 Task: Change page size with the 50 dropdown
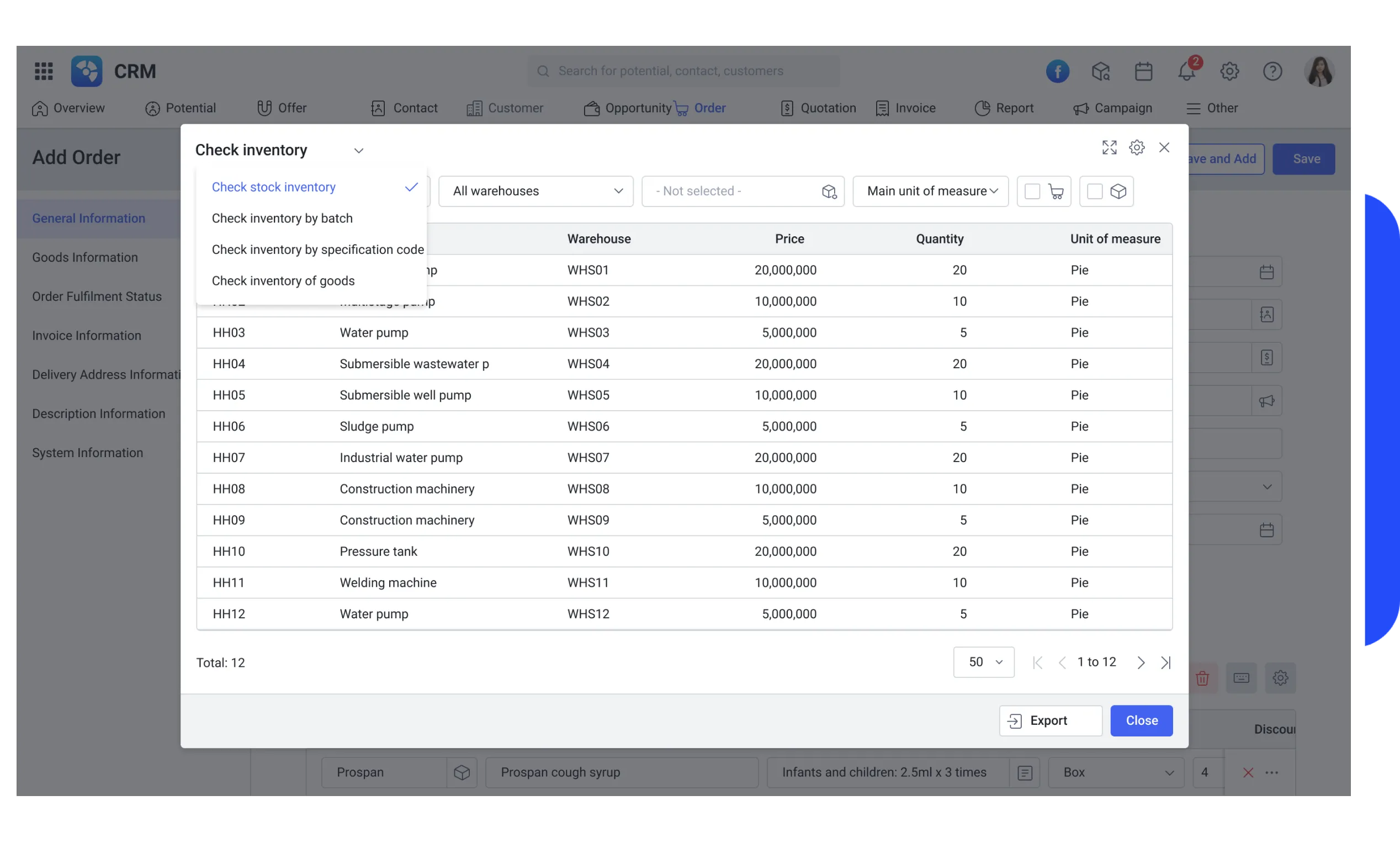pyautogui.click(x=983, y=662)
